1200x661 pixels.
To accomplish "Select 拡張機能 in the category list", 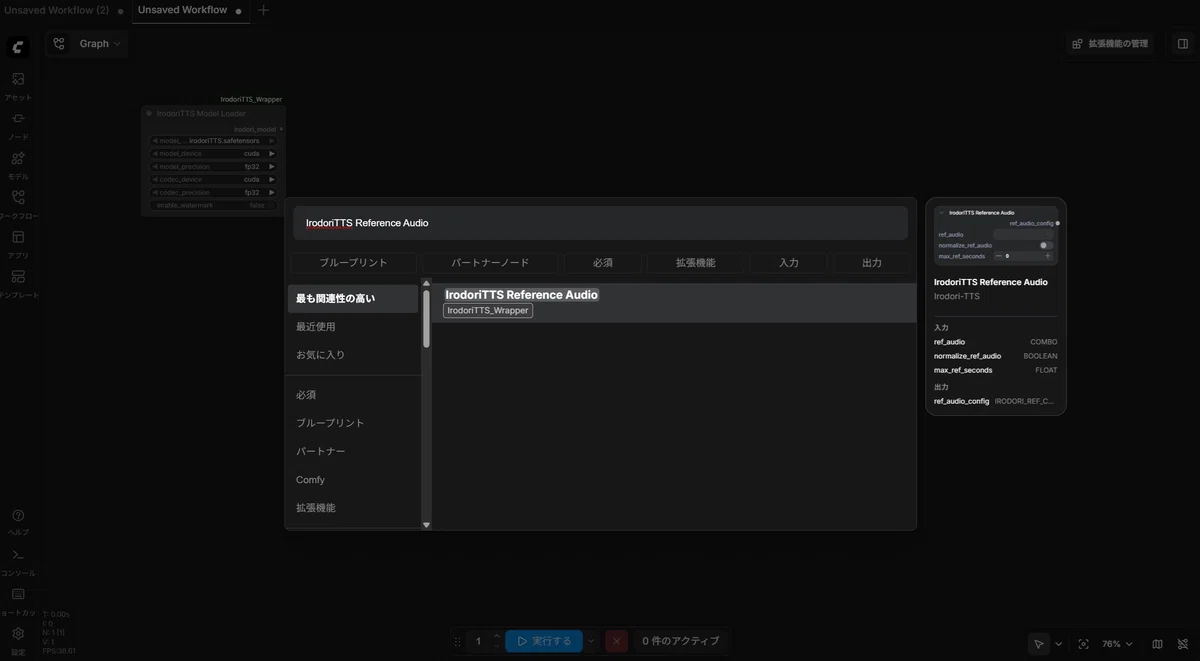I will click(x=353, y=508).
